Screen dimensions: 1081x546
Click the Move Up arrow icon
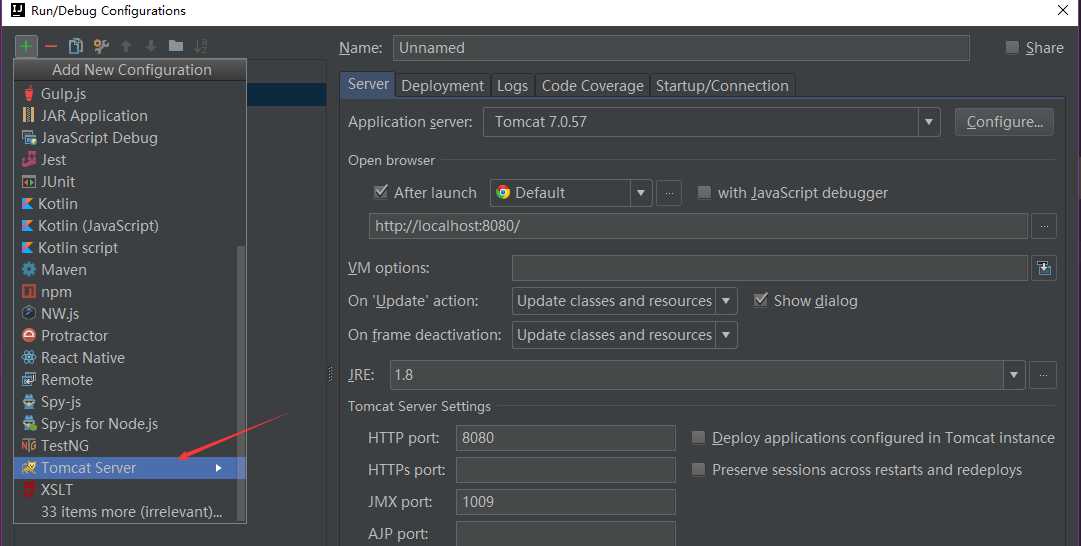tap(126, 46)
